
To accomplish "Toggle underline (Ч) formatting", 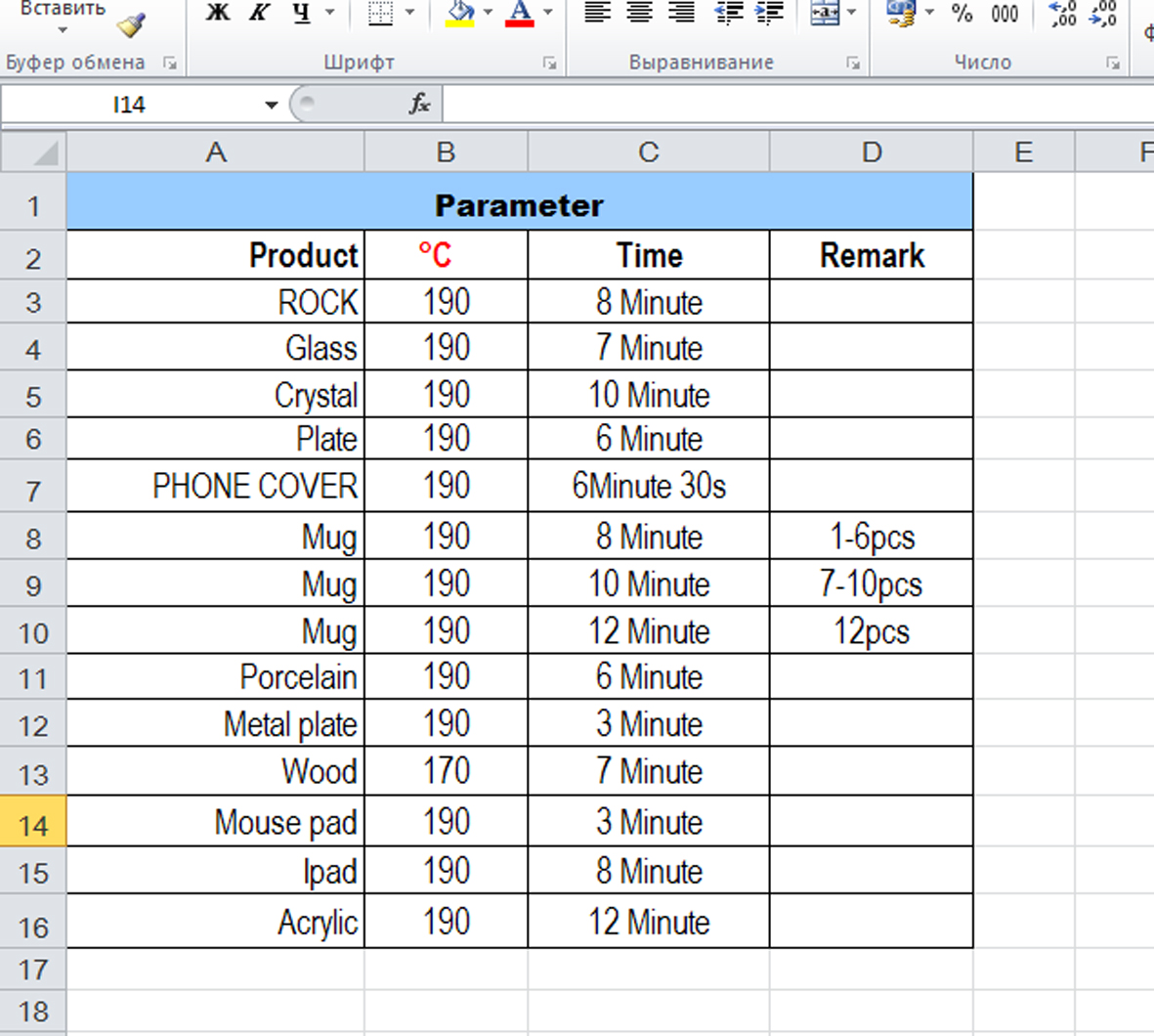I will tap(302, 12).
